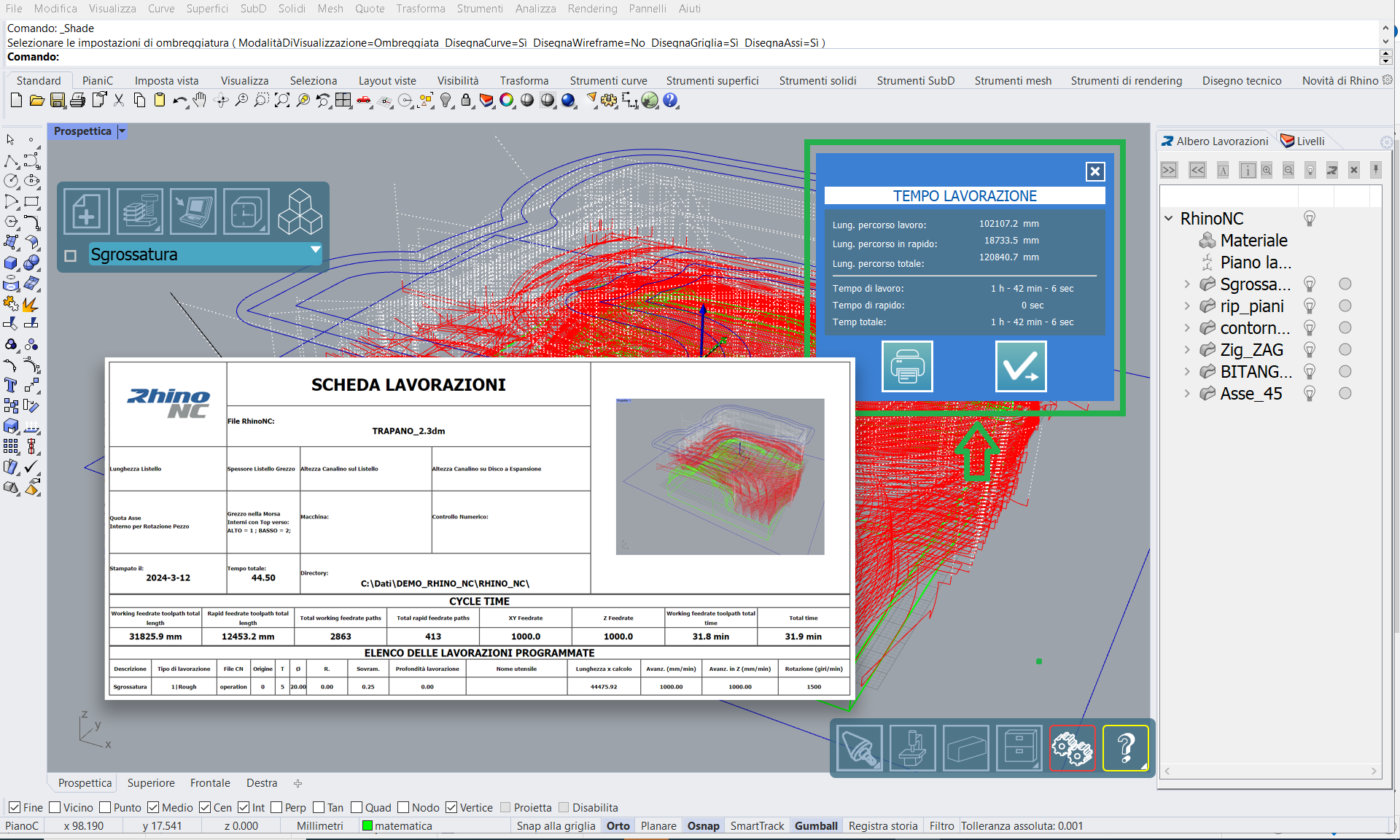1400x840 pixels.
Task: Toggle the lightbulb visibility for Zig_ZAG
Action: tap(1310, 350)
